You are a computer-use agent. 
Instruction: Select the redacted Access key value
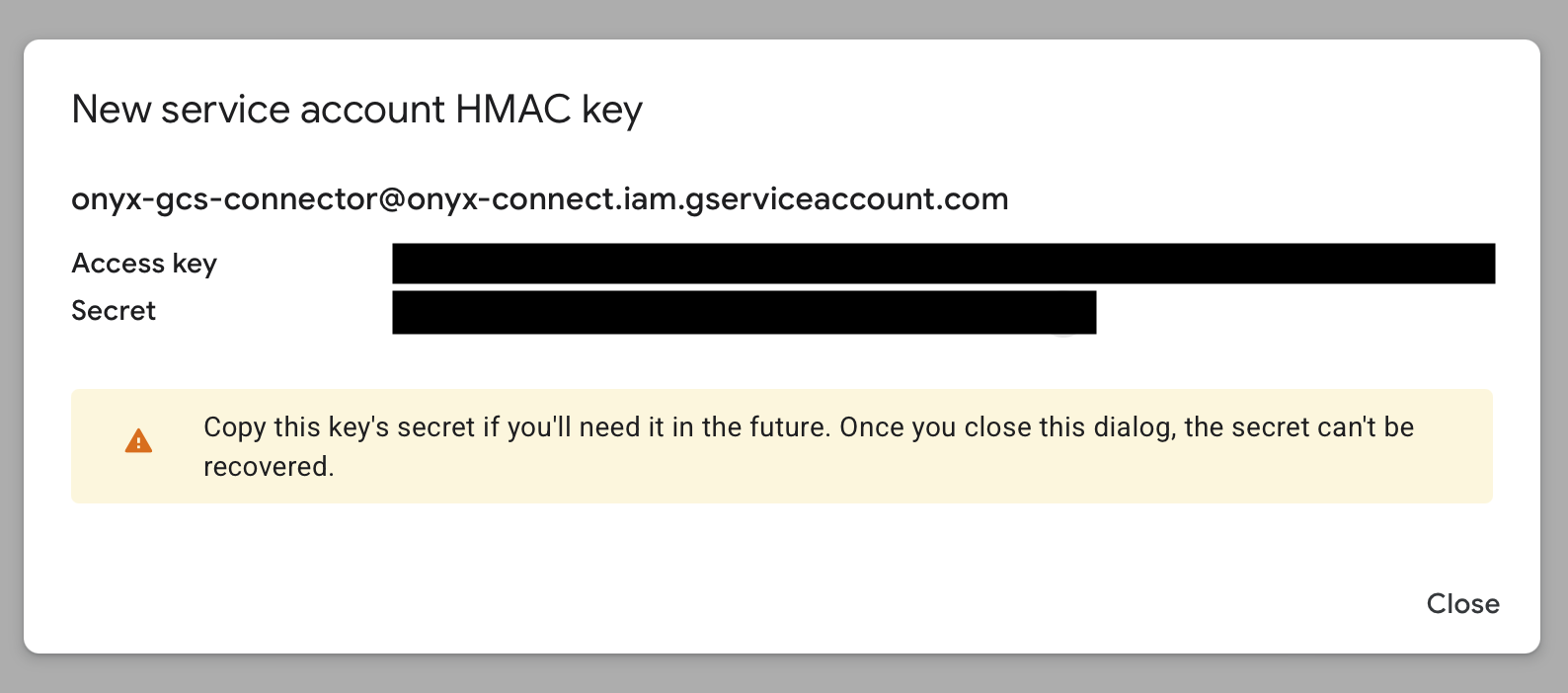tap(943, 263)
